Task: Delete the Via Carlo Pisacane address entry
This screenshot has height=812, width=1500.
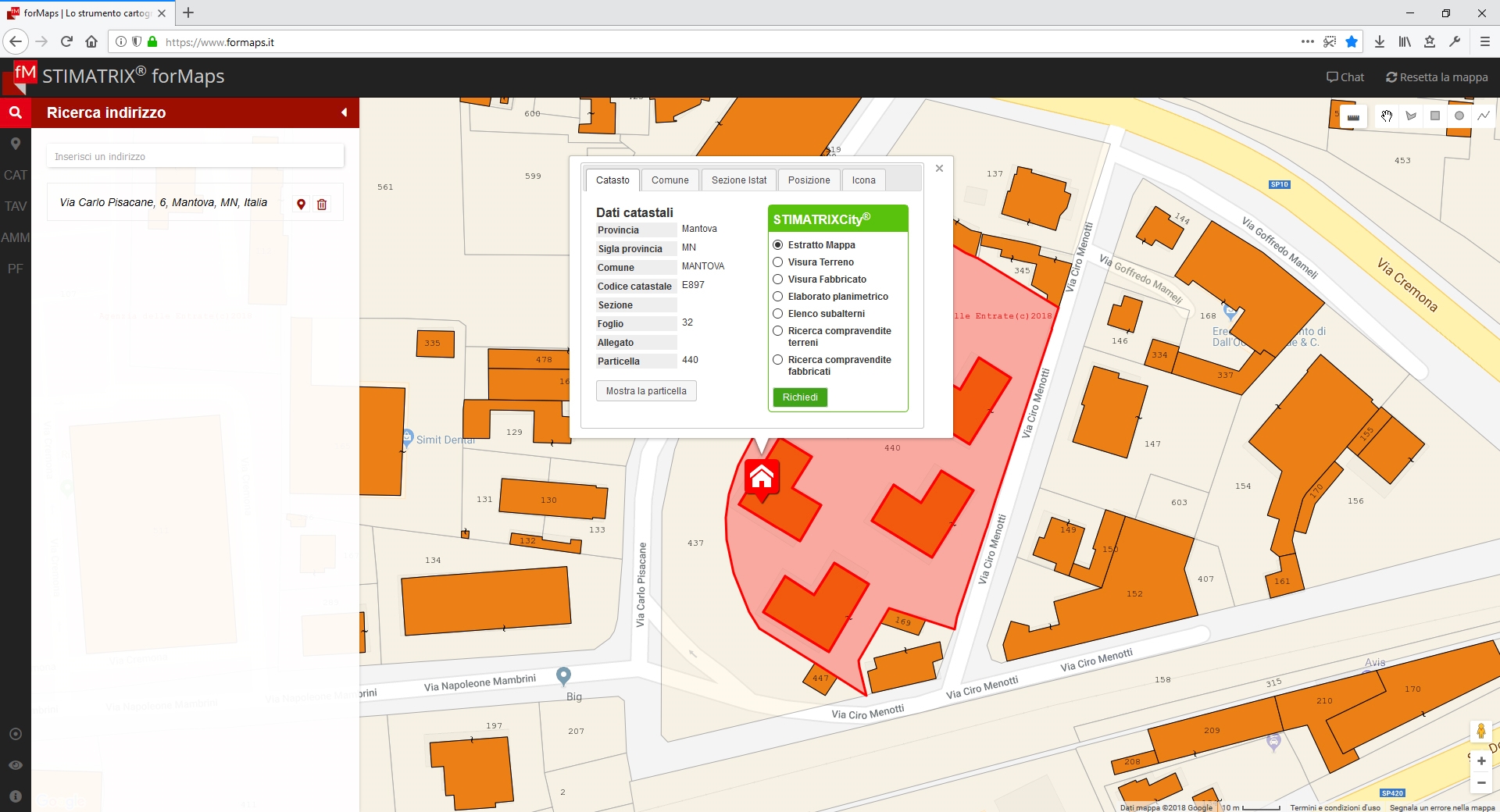Action: (x=321, y=204)
